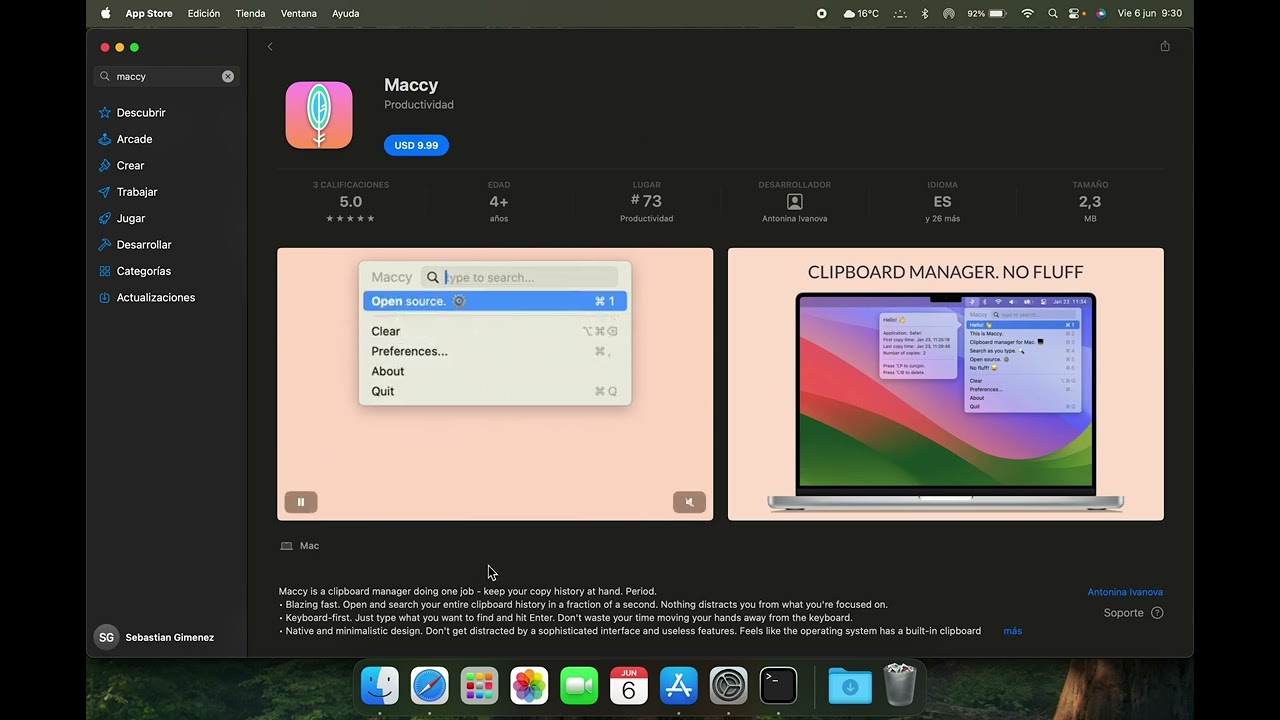This screenshot has height=720, width=1280.
Task: Open the Bluetooth menu bar icon
Action: 925,13
